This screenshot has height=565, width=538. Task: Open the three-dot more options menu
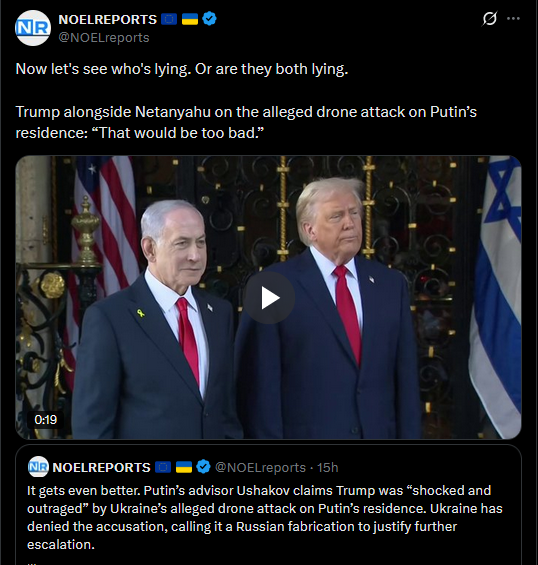(x=513, y=18)
